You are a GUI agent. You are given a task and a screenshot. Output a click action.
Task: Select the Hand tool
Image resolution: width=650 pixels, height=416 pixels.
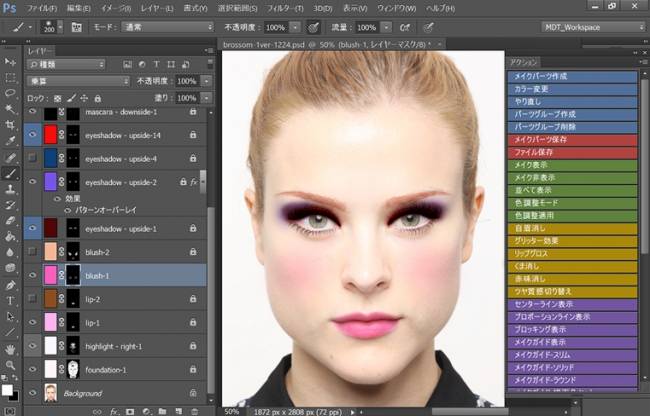coord(10,349)
